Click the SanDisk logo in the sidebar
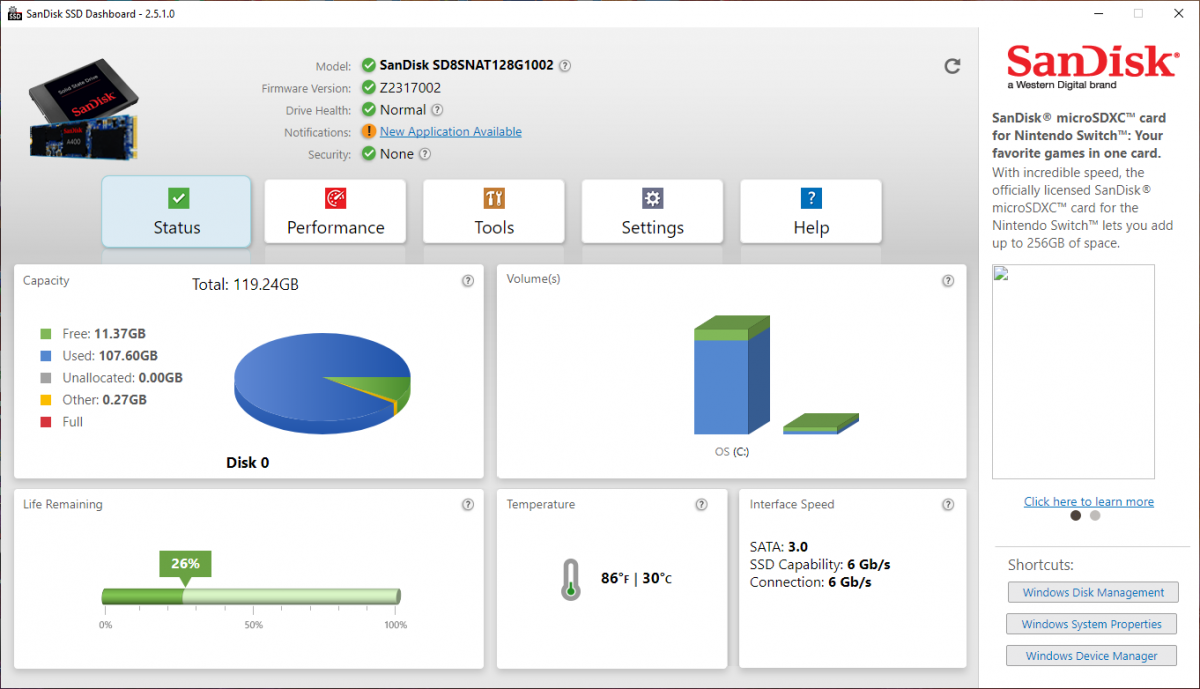 [1092, 69]
